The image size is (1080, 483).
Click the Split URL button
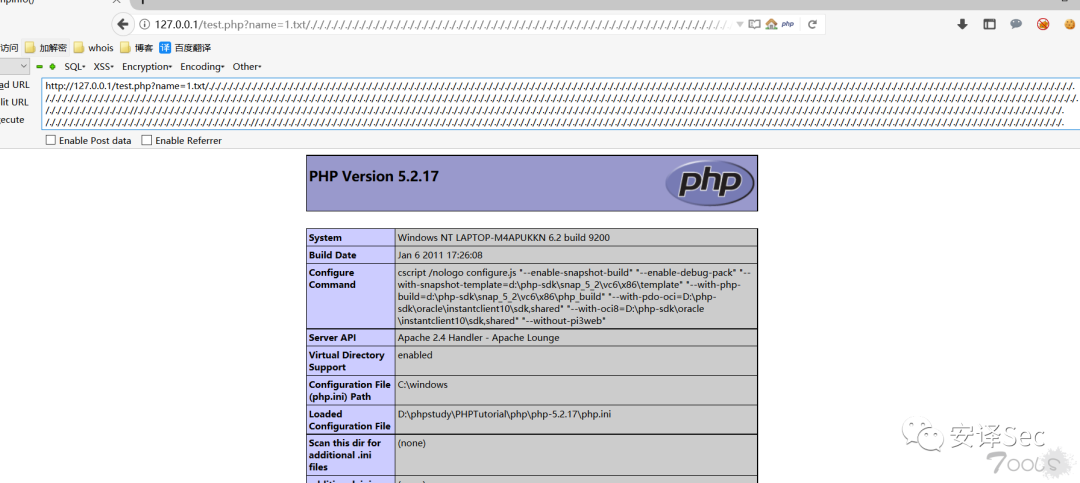(x=14, y=102)
